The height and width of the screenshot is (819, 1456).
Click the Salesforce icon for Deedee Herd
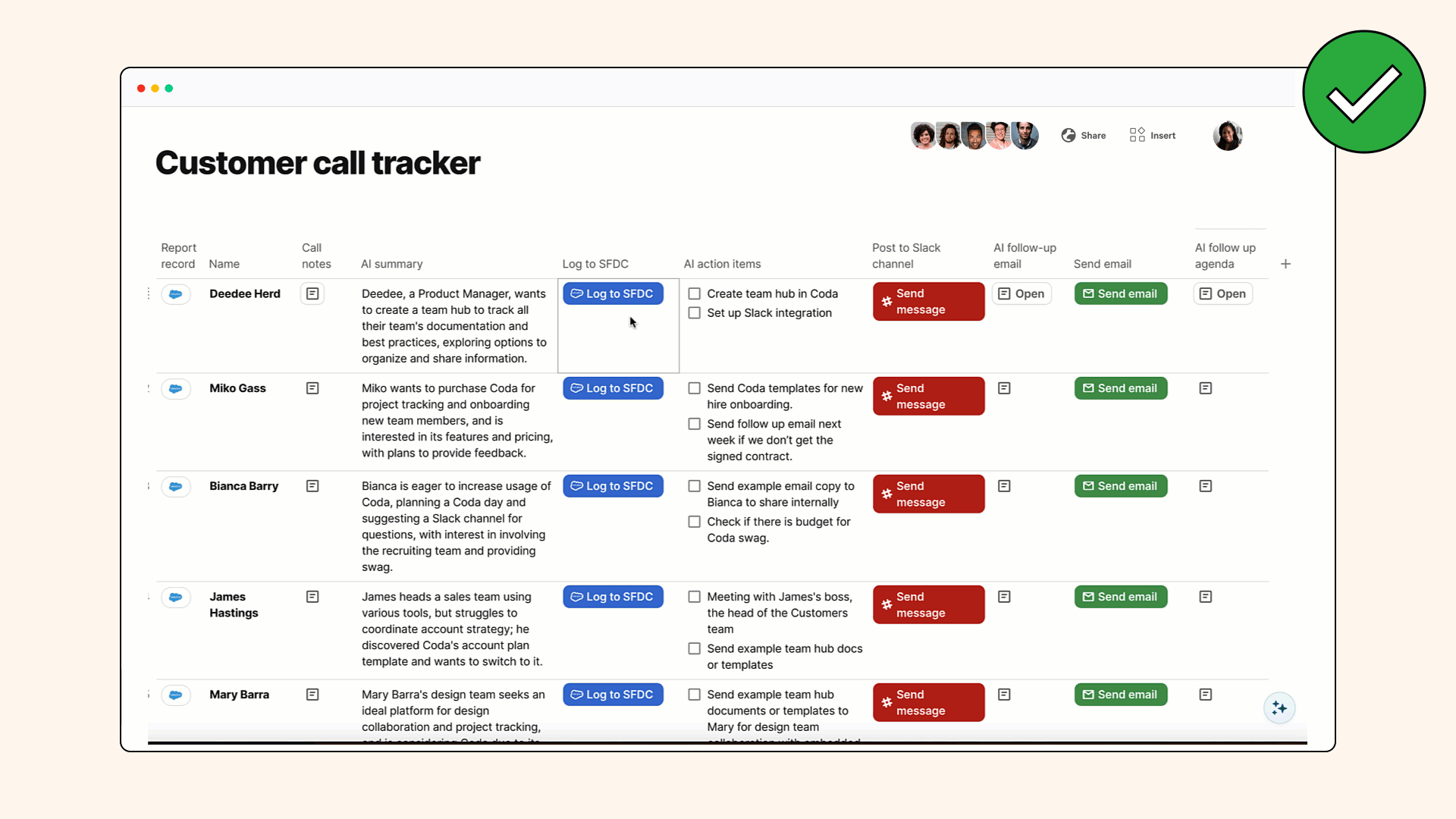point(175,293)
